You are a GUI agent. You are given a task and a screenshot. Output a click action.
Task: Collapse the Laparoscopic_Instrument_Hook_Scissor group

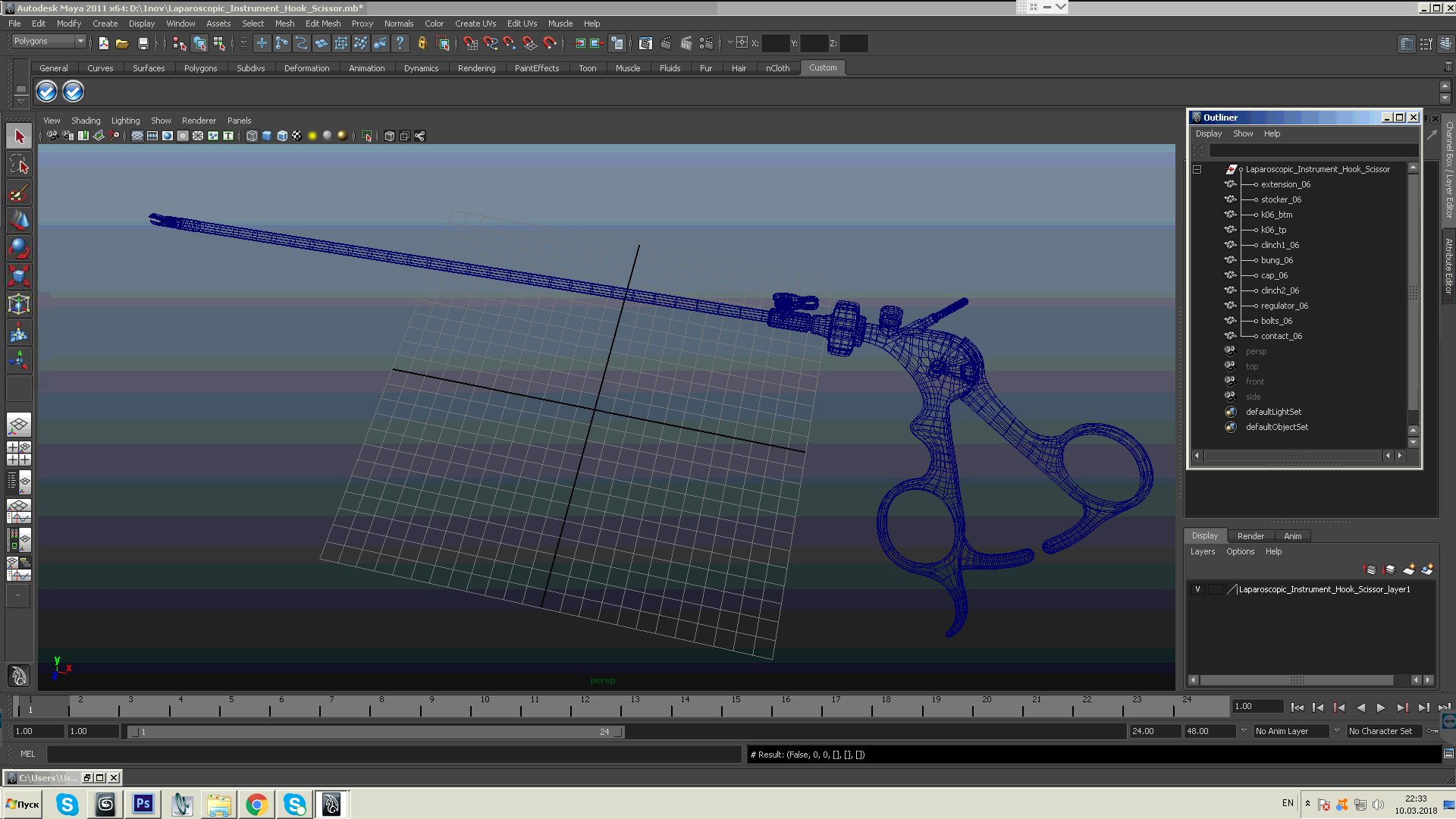coord(1197,169)
